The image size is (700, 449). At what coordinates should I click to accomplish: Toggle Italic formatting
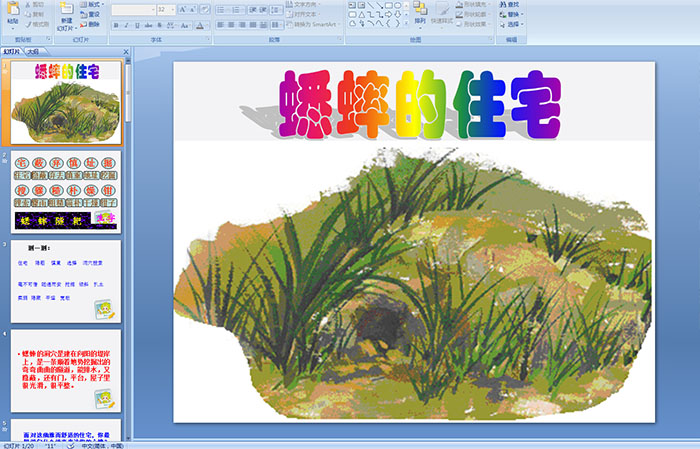tap(126, 25)
